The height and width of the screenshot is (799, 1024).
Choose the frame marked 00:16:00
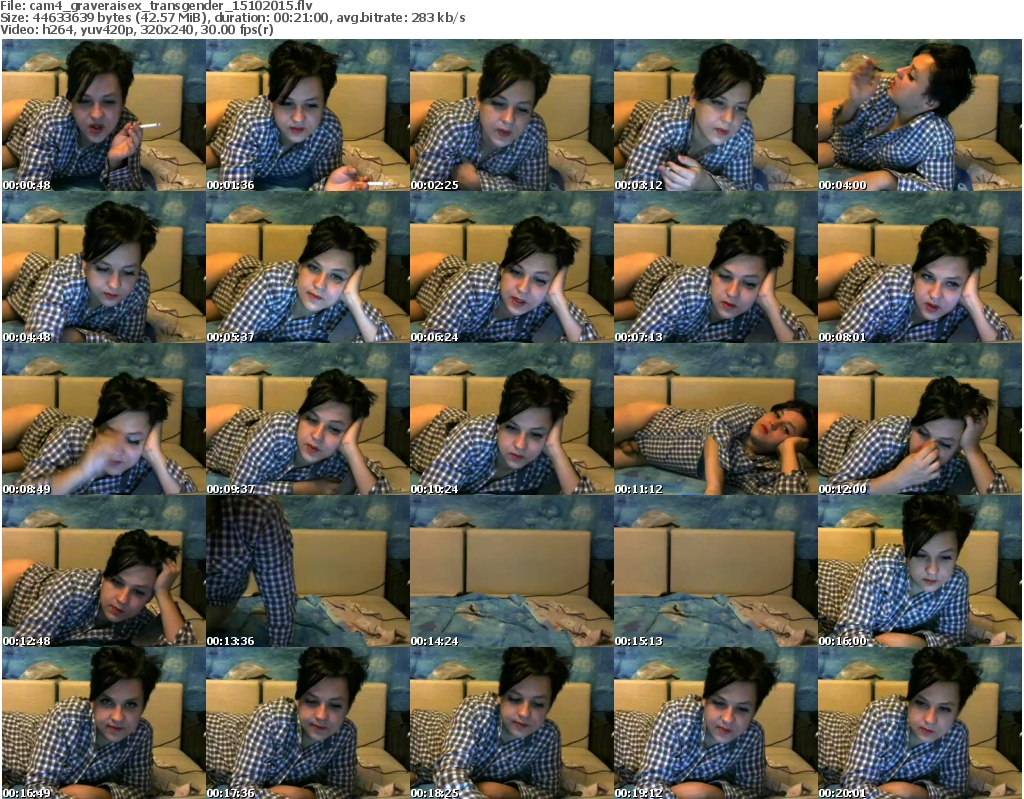(920, 571)
